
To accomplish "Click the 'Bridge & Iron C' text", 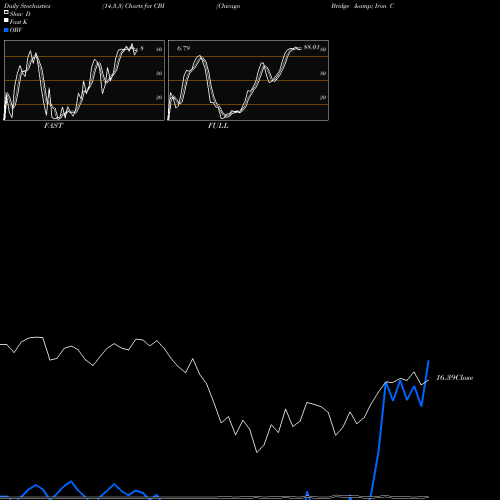I will pos(363,6).
